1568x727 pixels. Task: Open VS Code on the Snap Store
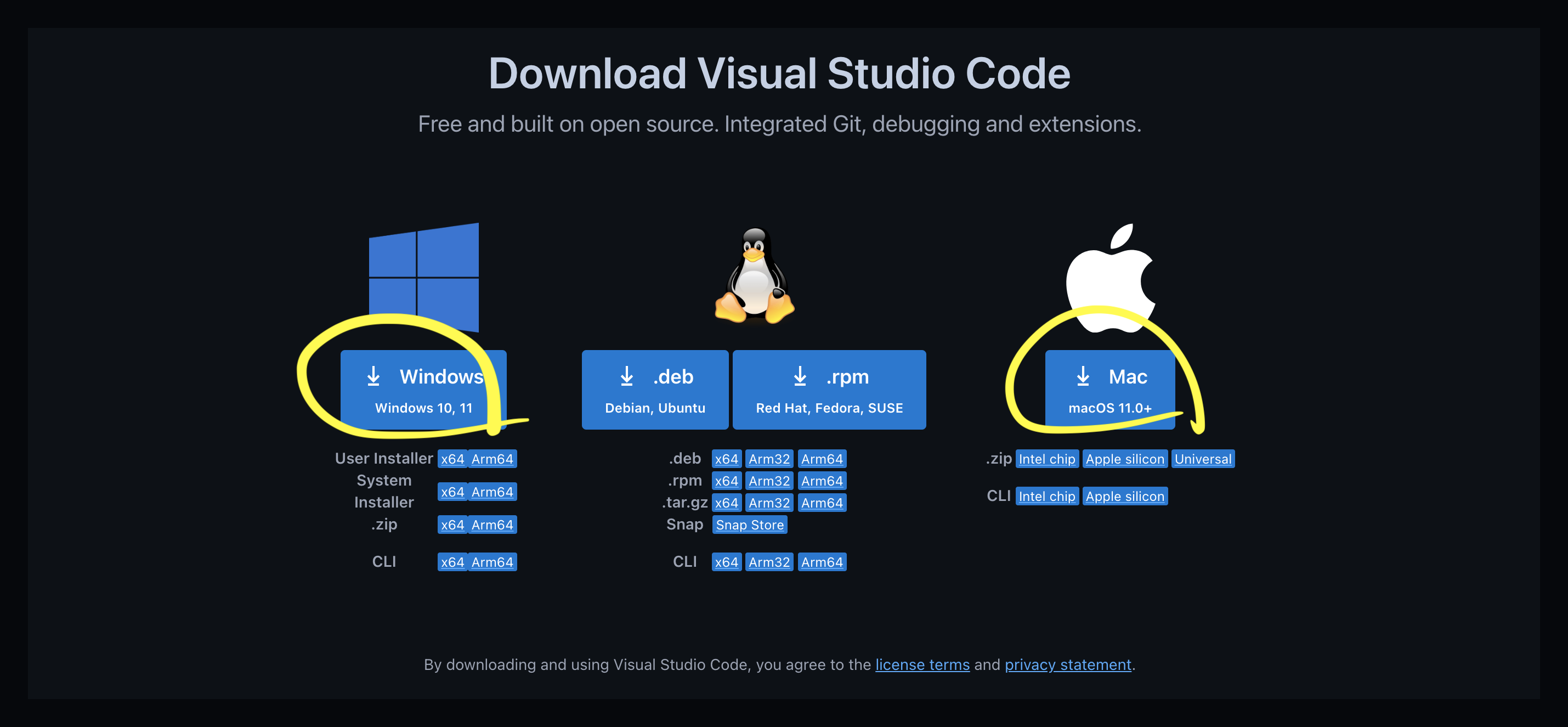click(x=749, y=524)
